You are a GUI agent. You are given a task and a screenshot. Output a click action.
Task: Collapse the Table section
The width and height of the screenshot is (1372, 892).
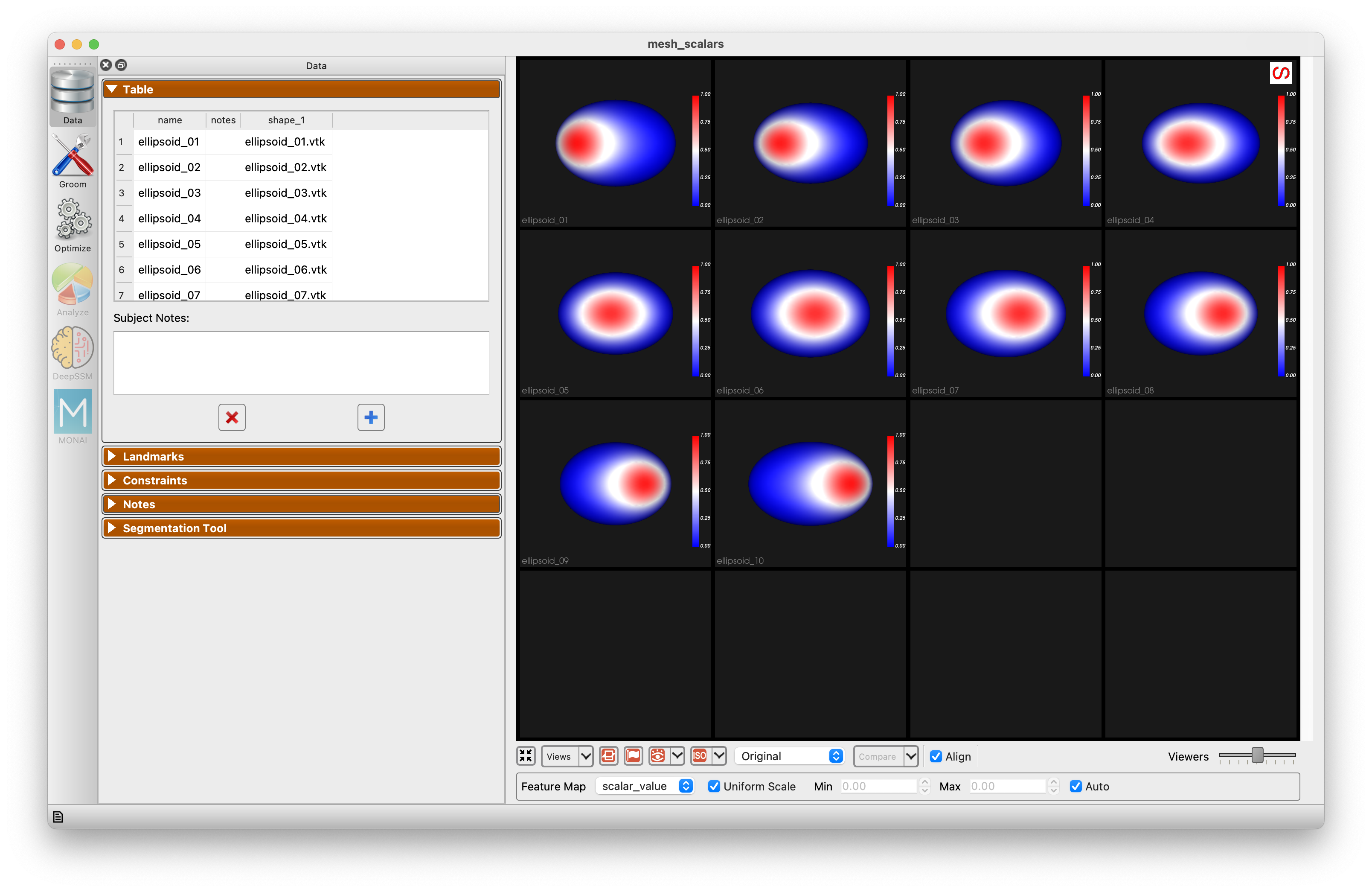(302, 89)
